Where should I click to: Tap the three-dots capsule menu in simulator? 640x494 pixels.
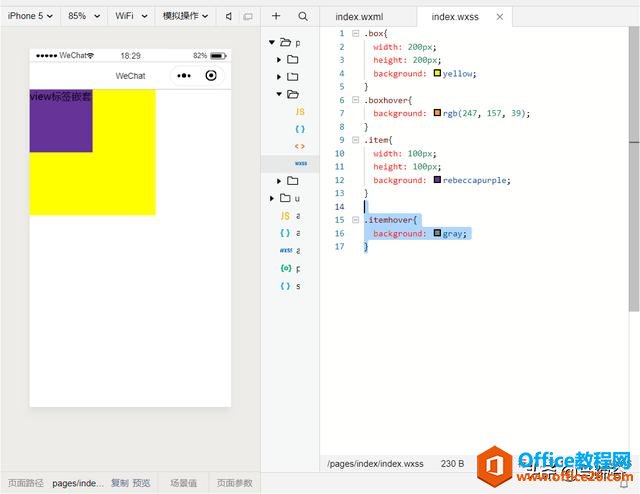184,76
